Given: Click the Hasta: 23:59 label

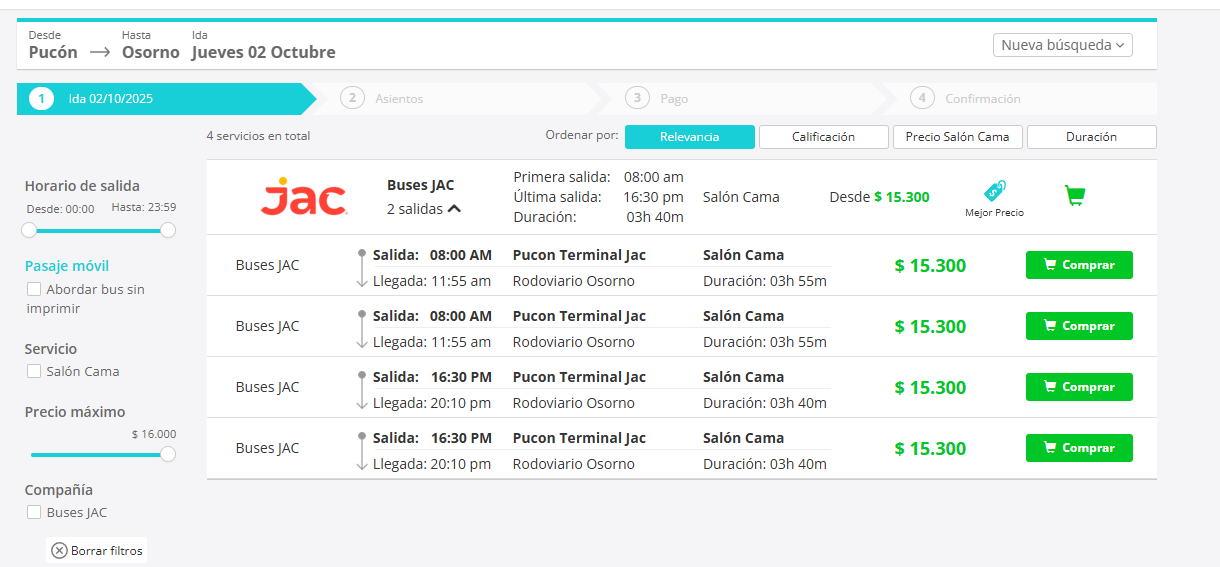Looking at the screenshot, I should 144,208.
